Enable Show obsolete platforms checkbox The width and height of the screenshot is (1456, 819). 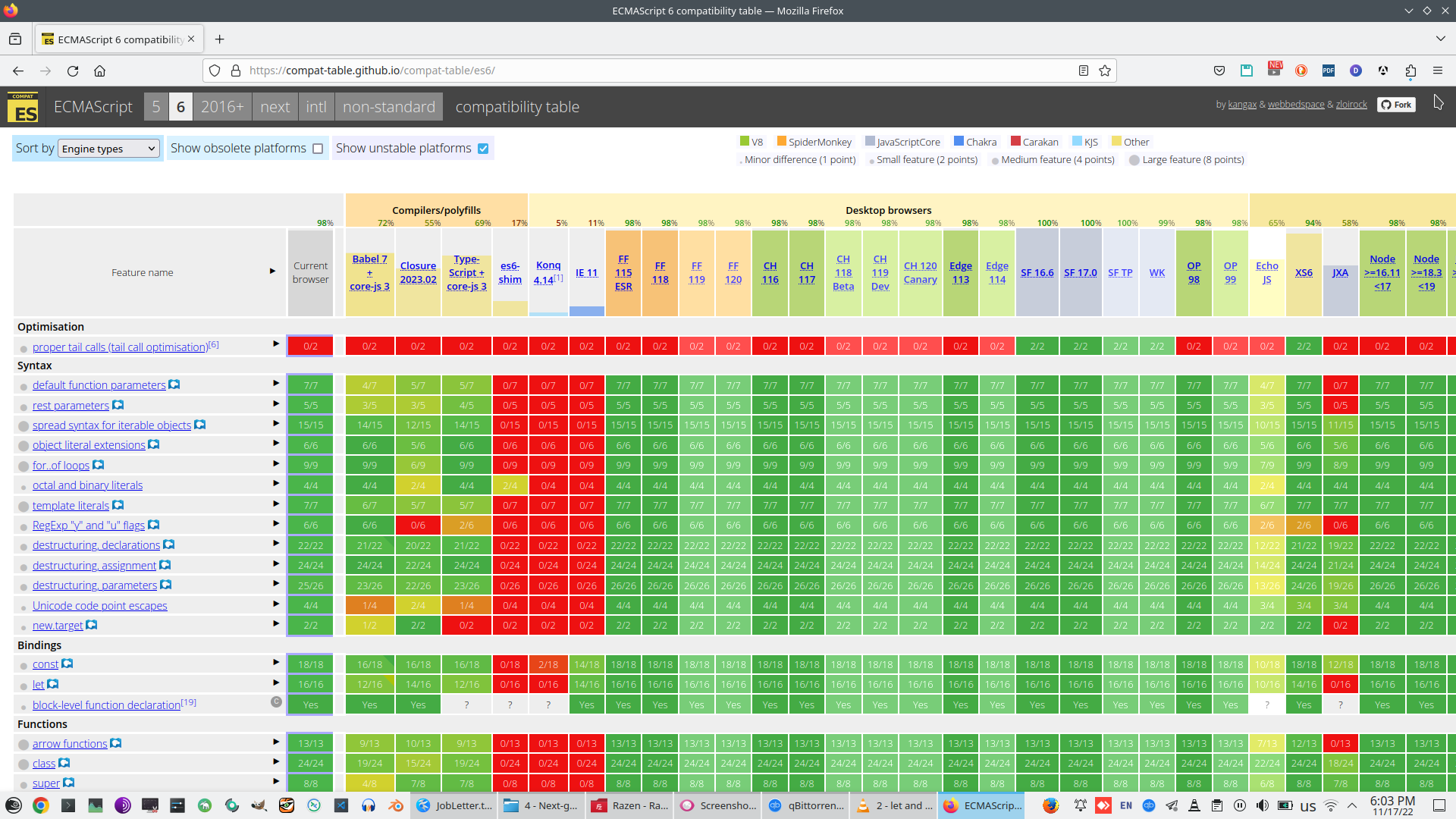[318, 149]
